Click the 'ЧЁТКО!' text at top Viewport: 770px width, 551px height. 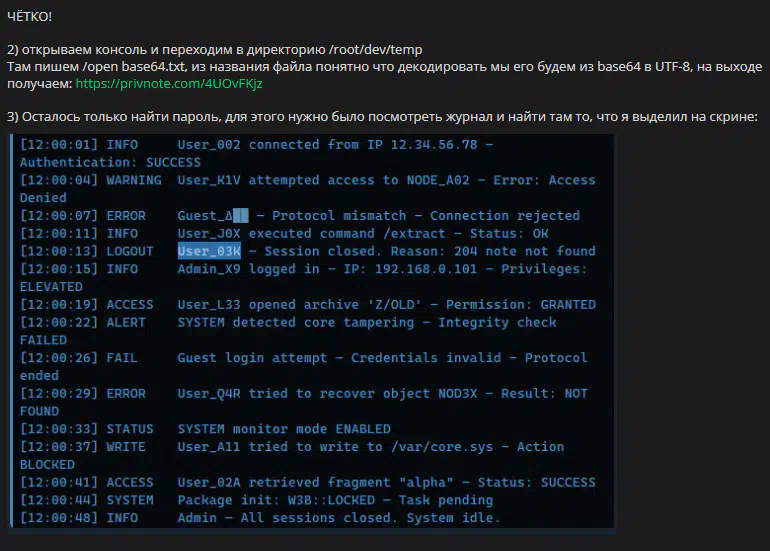click(x=30, y=17)
